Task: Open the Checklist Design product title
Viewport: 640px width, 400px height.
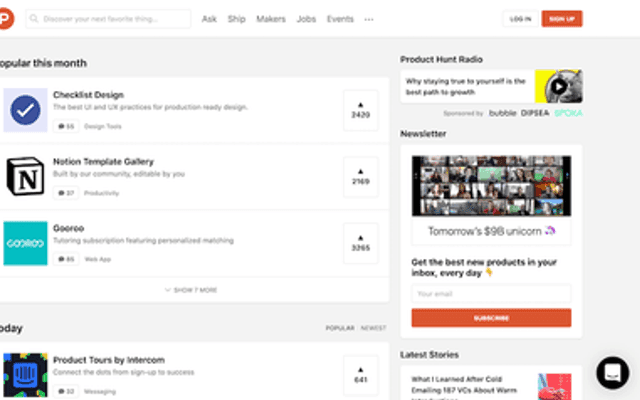Action: (x=89, y=95)
